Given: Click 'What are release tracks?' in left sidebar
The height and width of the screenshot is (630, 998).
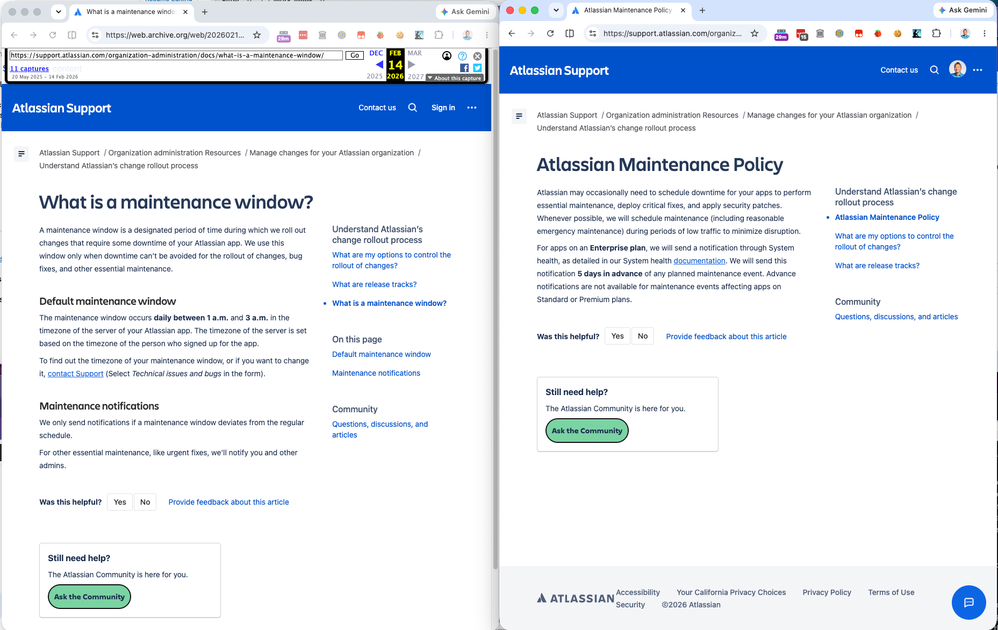Looking at the screenshot, I should [374, 284].
